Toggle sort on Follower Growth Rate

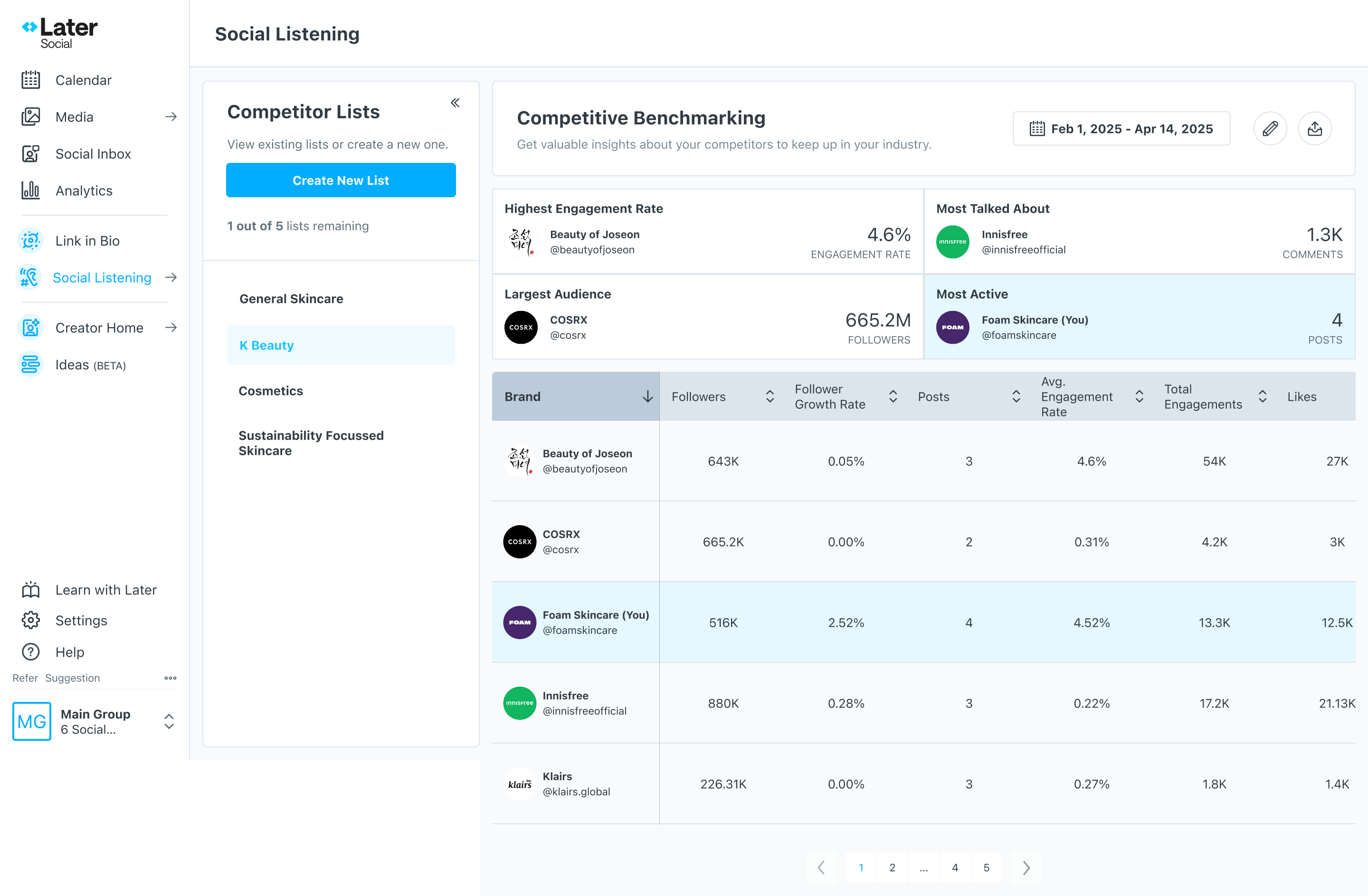[893, 396]
